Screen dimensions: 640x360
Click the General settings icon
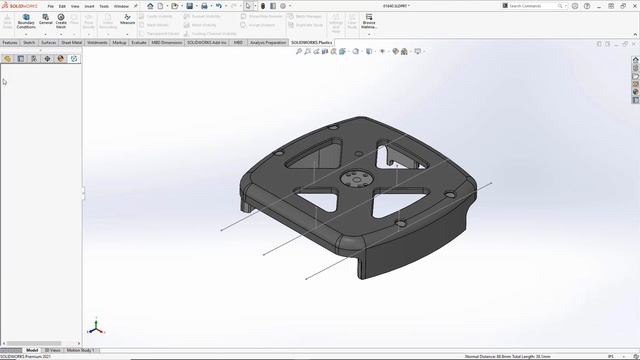click(45, 20)
